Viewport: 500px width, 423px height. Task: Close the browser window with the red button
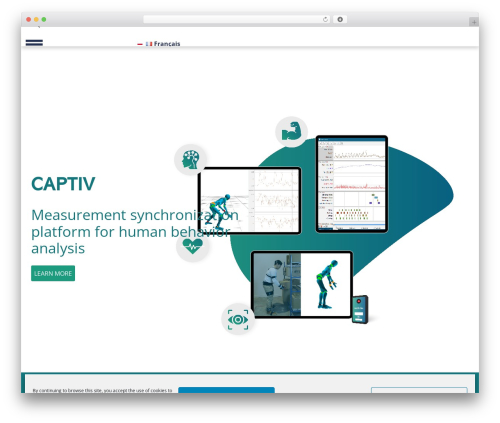pyautogui.click(x=29, y=19)
